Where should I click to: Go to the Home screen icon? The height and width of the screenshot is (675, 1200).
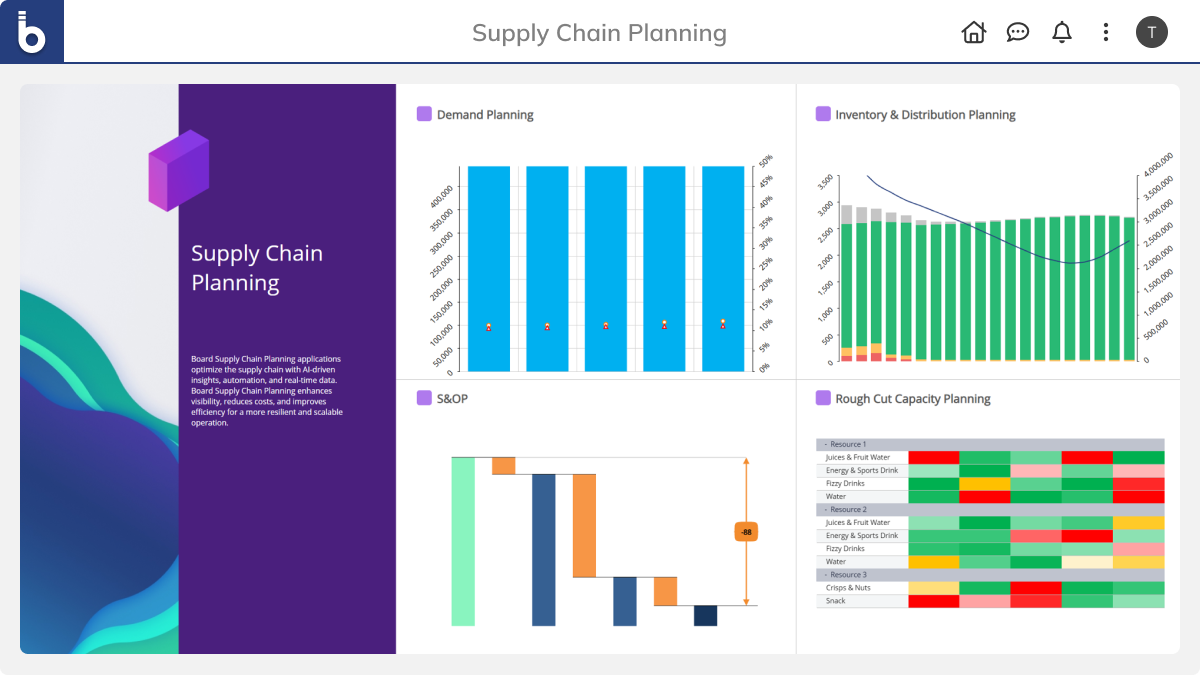(973, 32)
